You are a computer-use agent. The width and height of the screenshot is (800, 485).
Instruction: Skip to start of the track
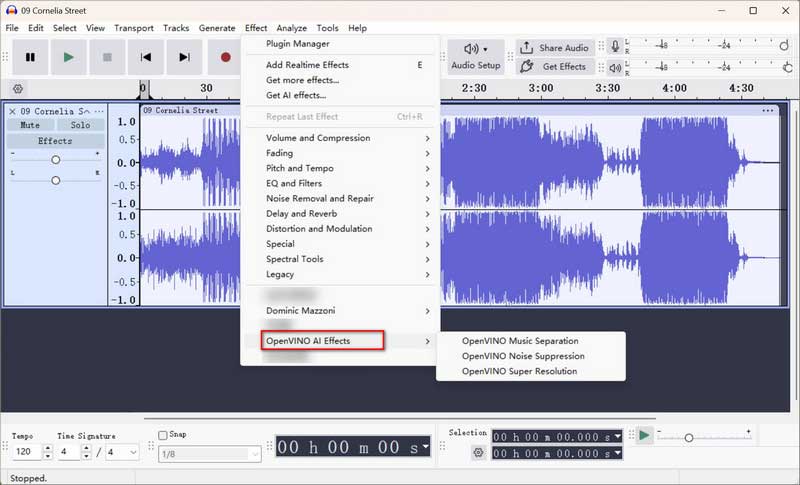tap(146, 58)
